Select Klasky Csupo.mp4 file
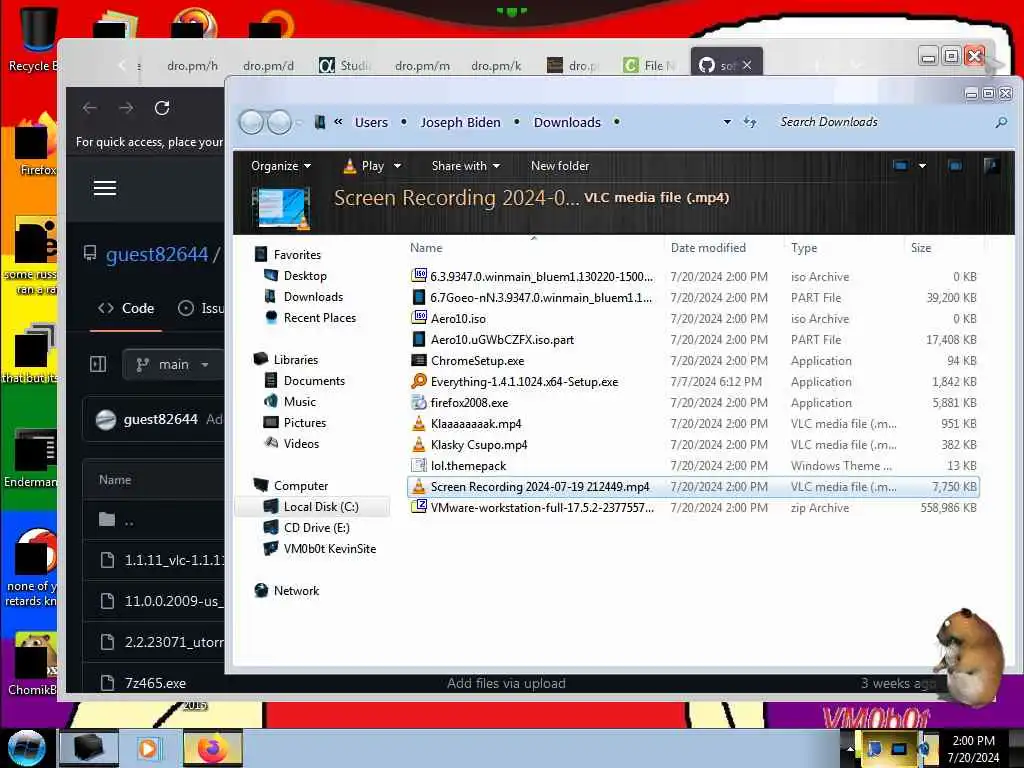The width and height of the screenshot is (1024, 768). pyautogui.click(x=479, y=445)
